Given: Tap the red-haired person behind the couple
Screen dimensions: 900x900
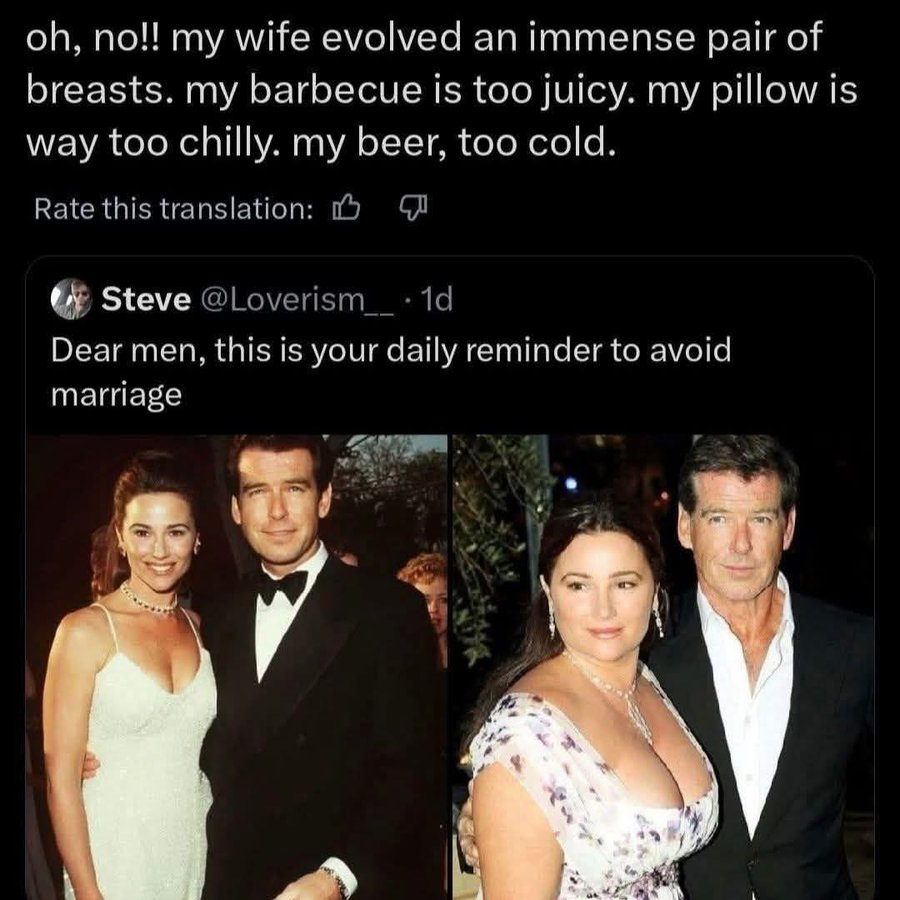Looking at the screenshot, I should [x=426, y=597].
